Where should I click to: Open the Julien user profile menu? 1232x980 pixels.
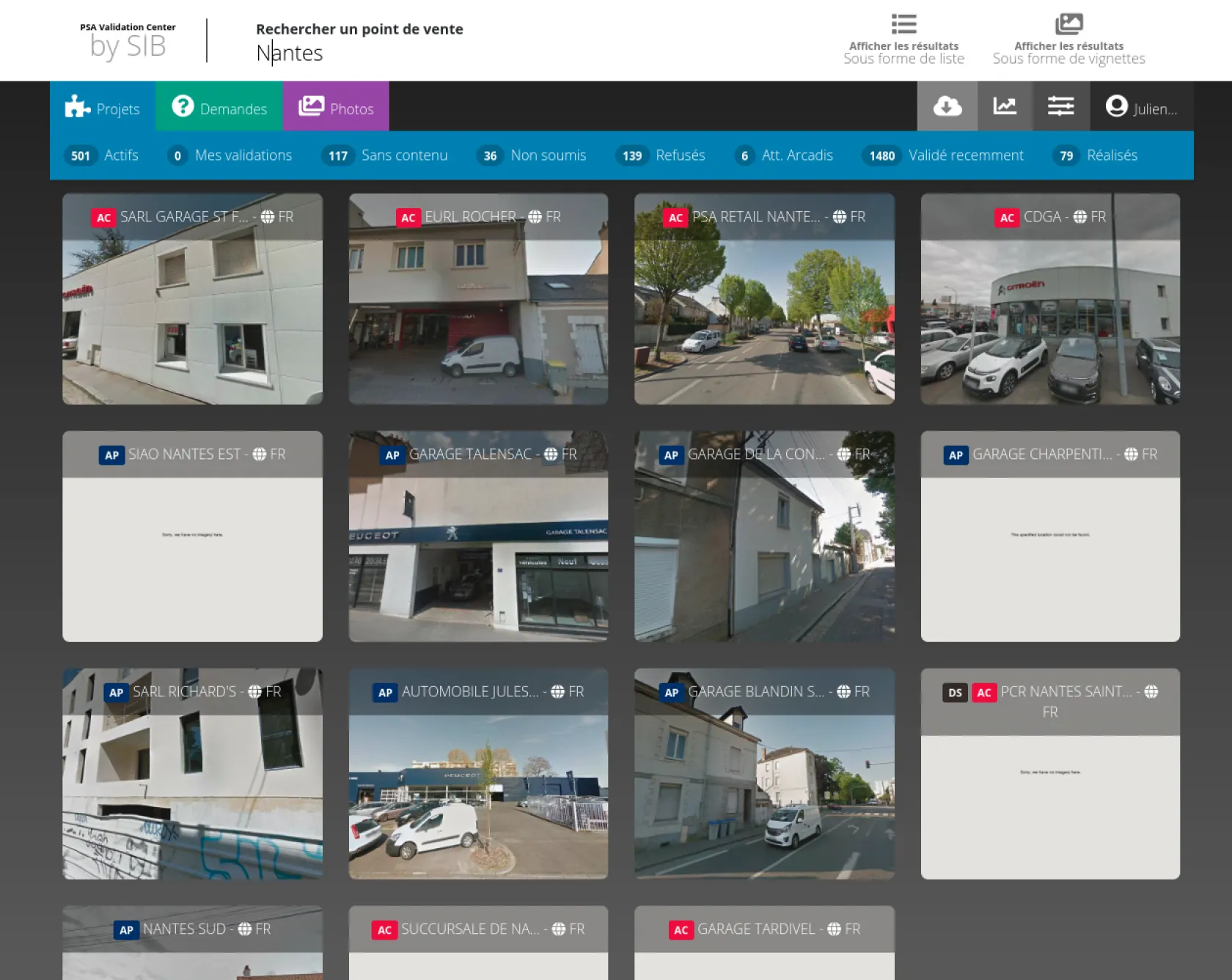point(1141,107)
